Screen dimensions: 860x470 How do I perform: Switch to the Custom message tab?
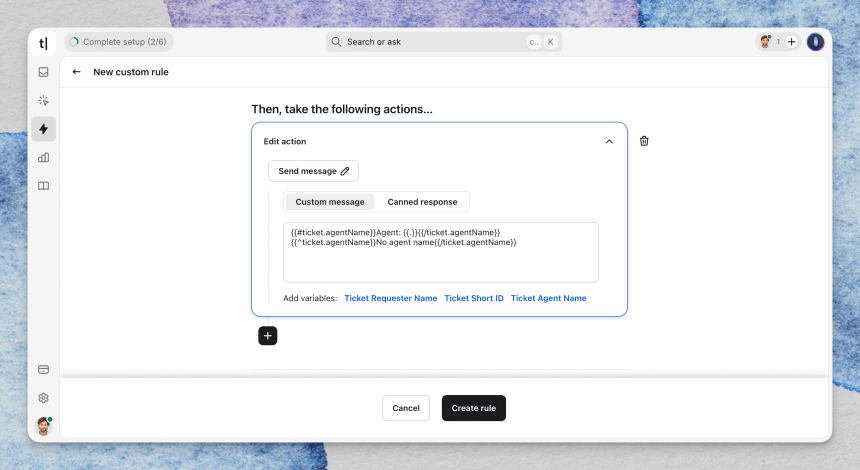click(330, 202)
